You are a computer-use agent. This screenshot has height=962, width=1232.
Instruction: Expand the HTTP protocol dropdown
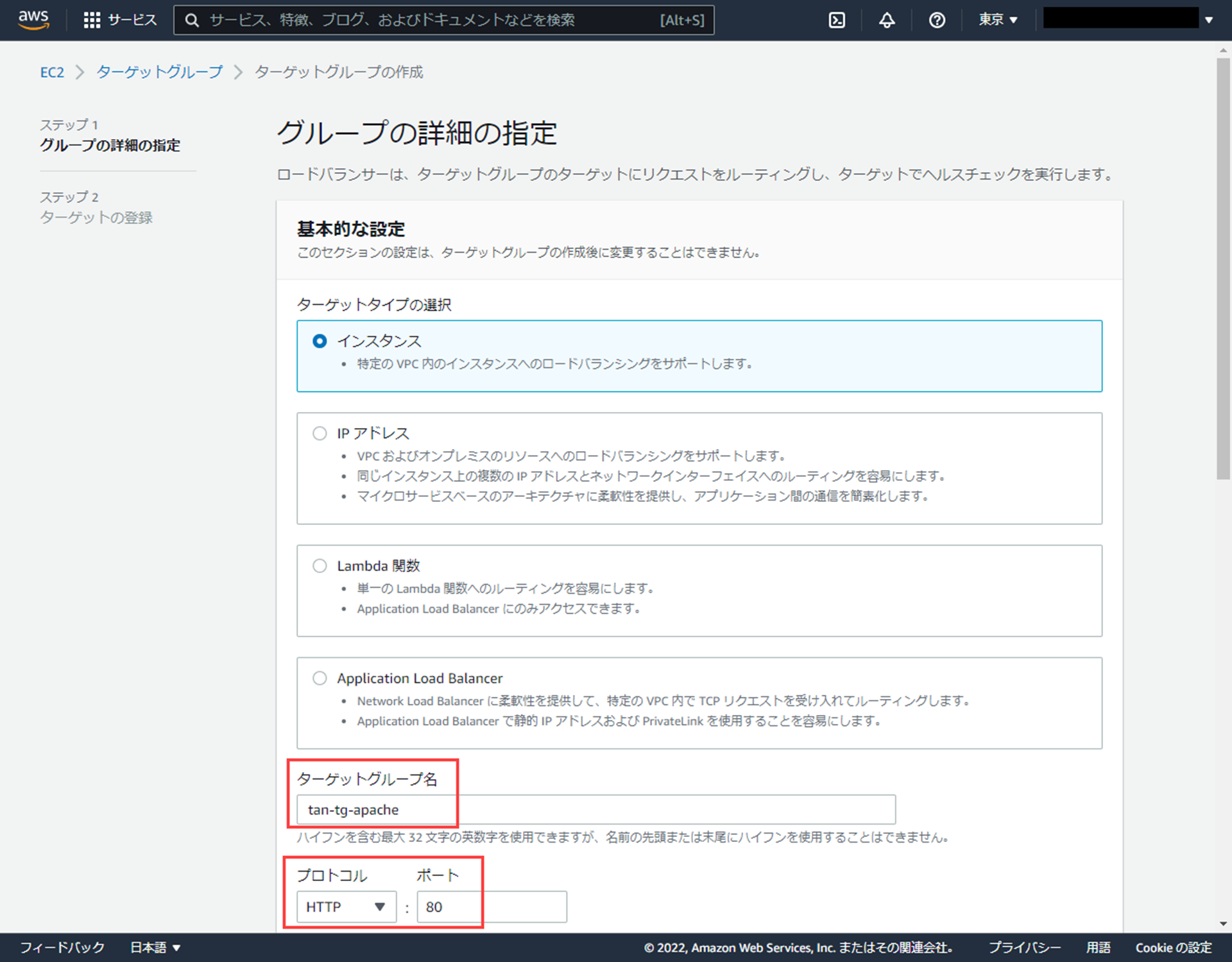coord(346,907)
